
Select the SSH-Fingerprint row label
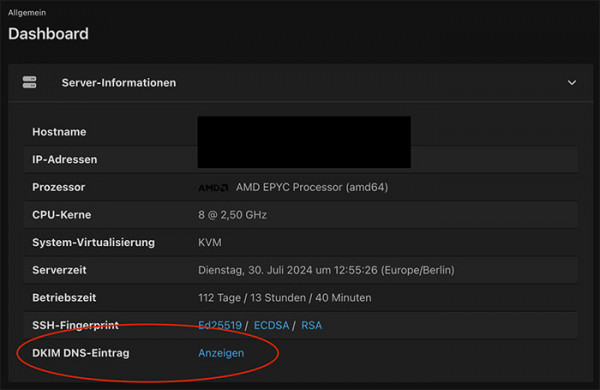pyautogui.click(x=75, y=325)
